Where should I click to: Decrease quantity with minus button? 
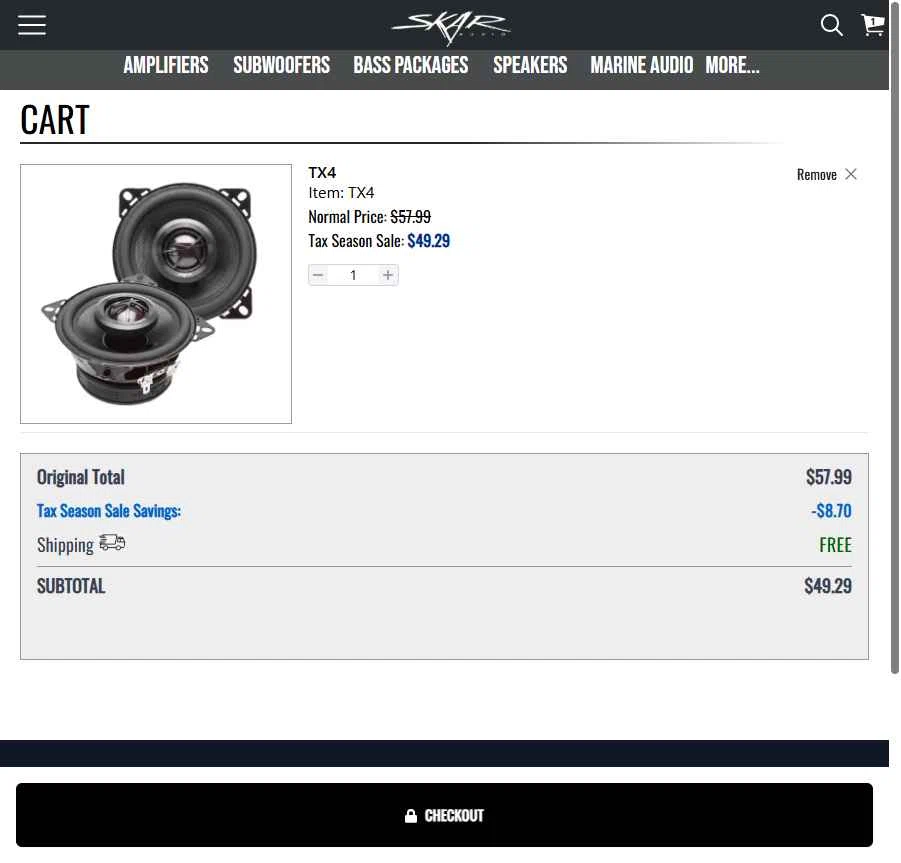click(x=318, y=275)
